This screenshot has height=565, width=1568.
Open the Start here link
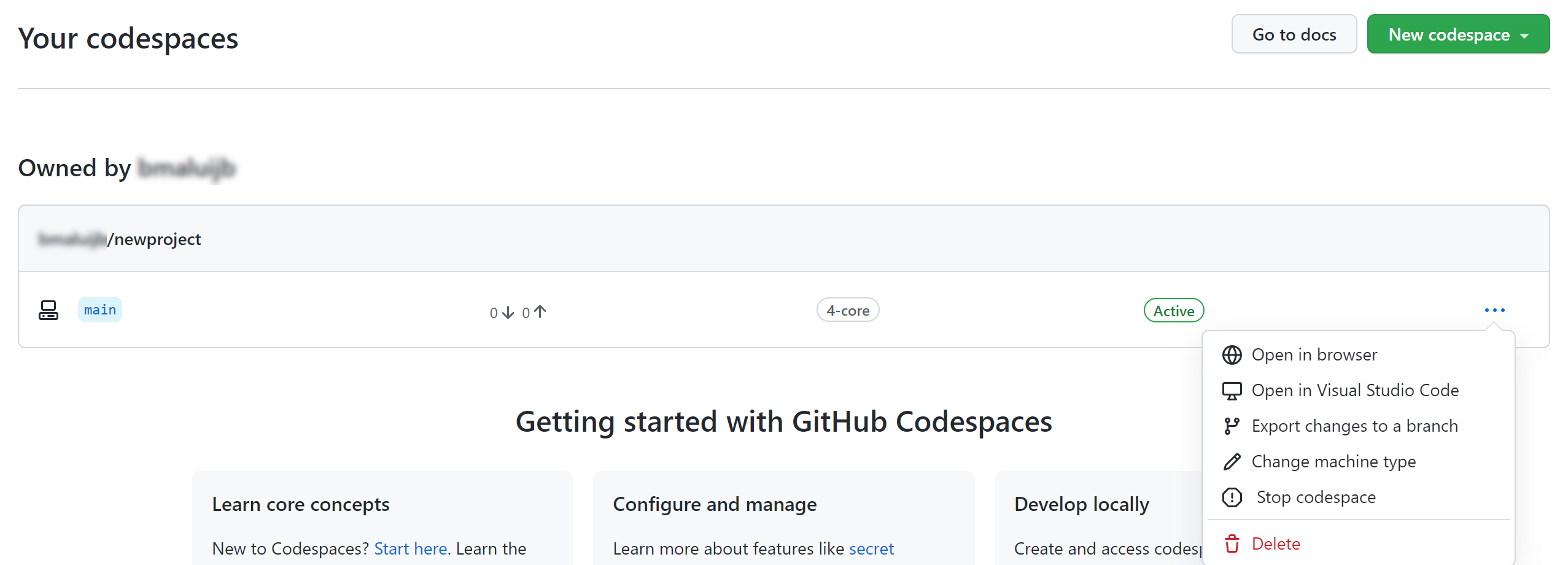tap(411, 548)
